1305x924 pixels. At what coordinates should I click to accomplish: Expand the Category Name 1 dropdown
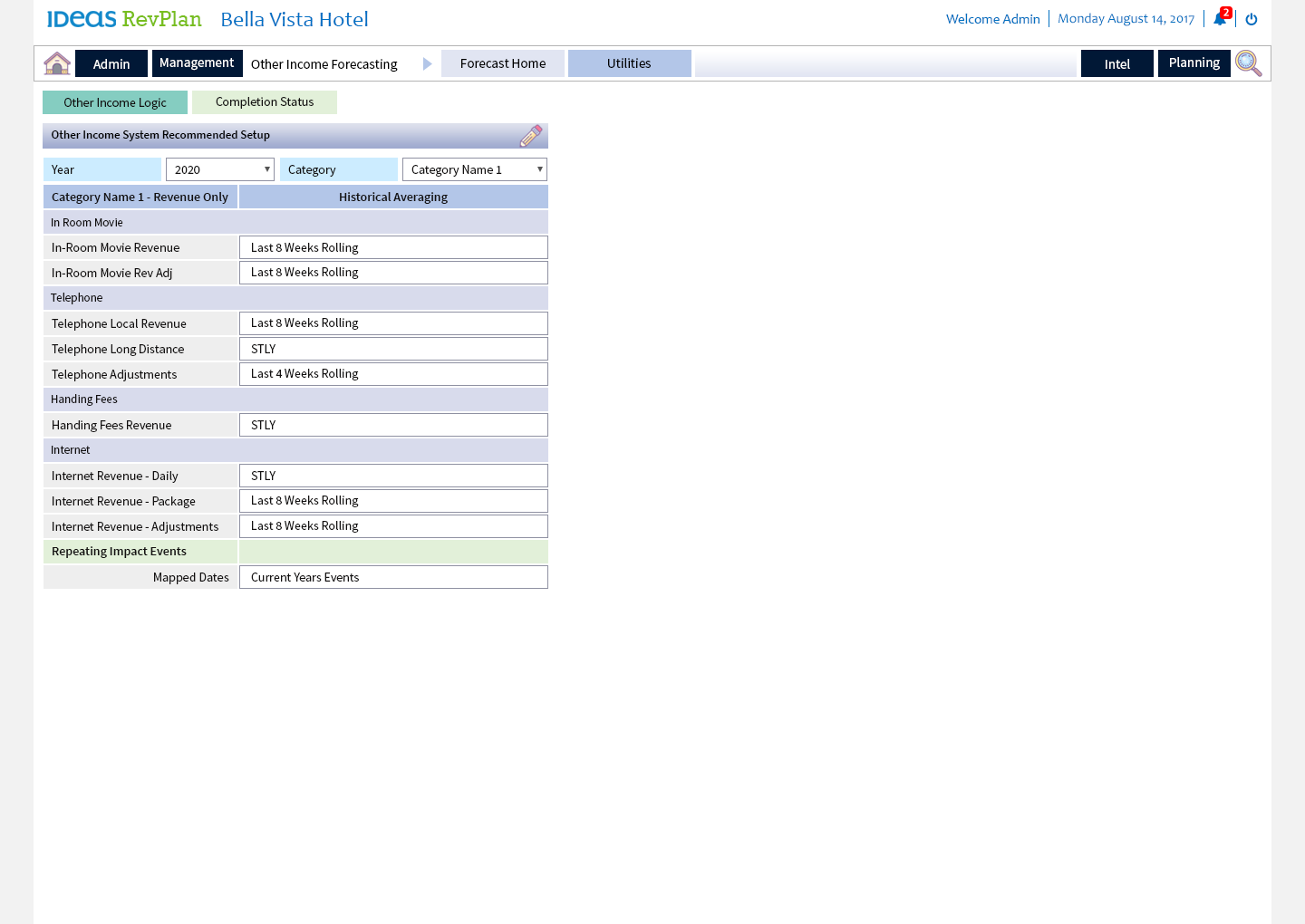tap(475, 169)
